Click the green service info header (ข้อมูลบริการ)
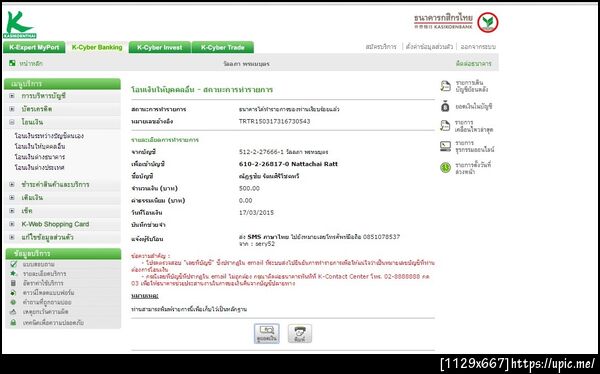600x374 pixels. pos(63,253)
